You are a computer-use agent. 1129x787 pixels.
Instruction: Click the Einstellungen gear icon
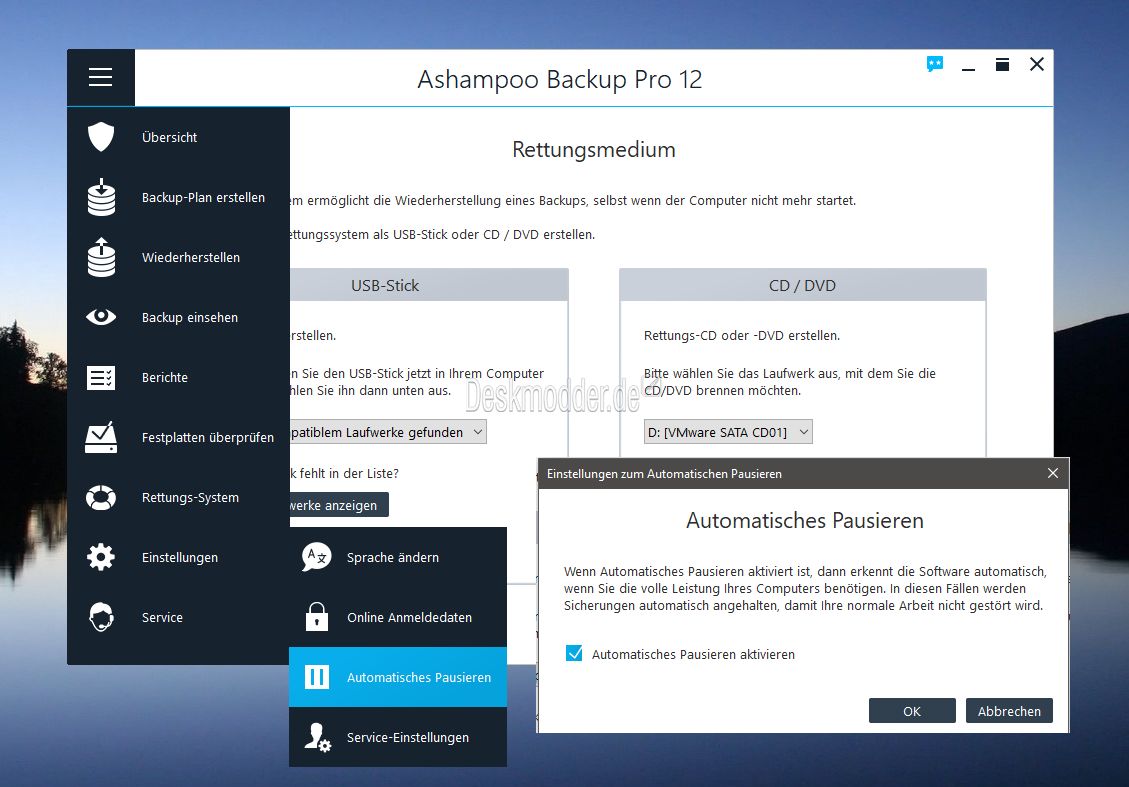[x=101, y=557]
